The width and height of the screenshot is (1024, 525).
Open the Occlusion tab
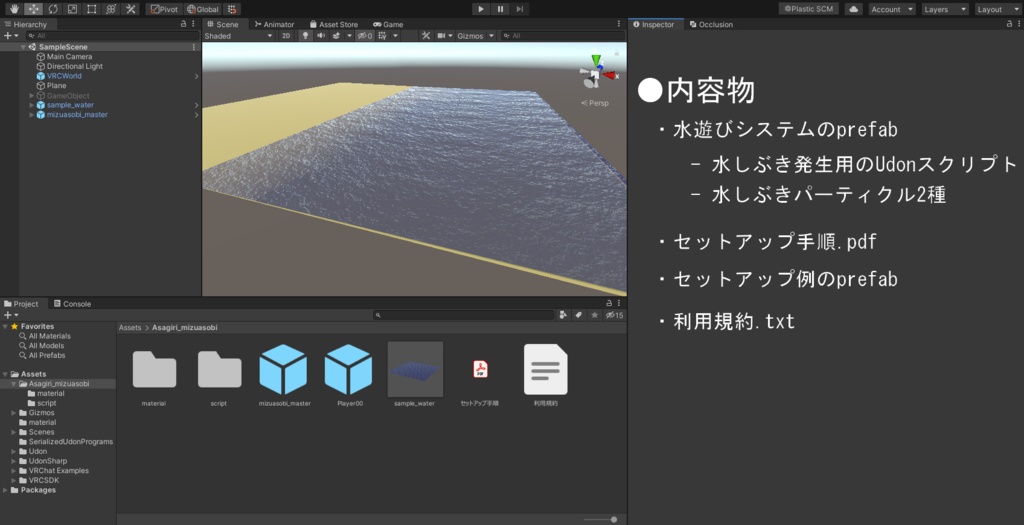tap(711, 24)
